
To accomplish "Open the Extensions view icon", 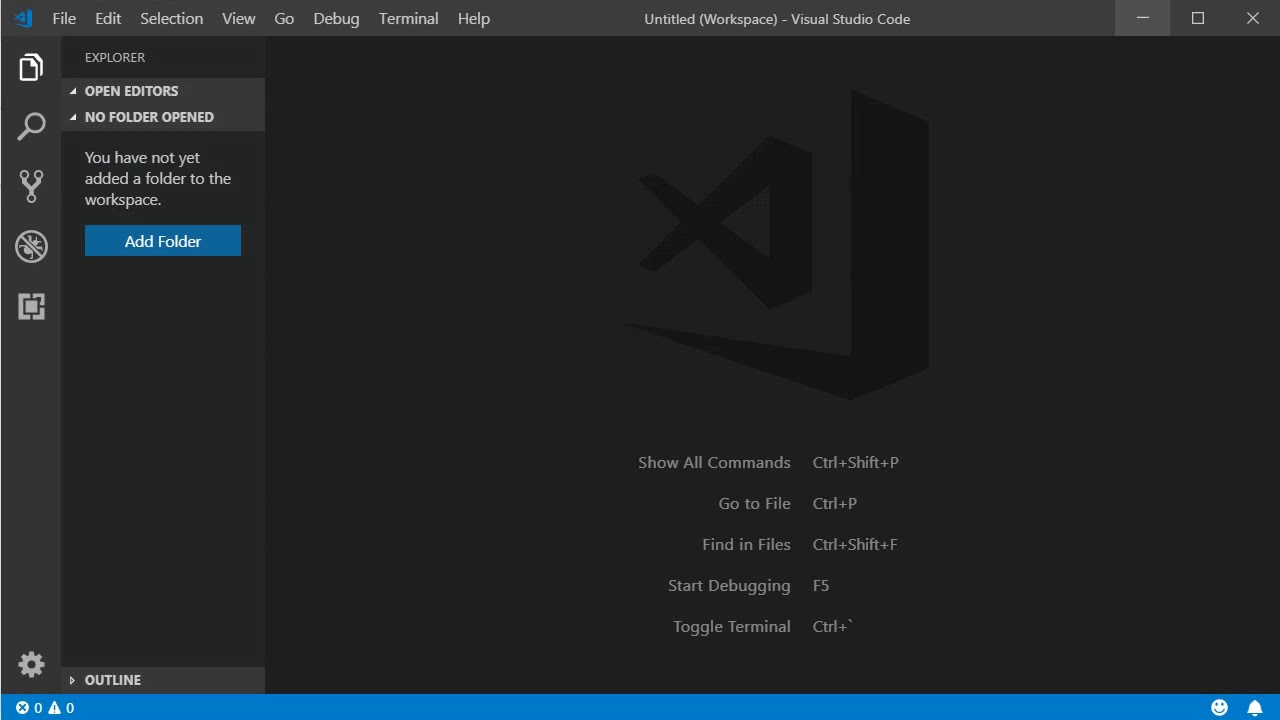I will tap(31, 306).
